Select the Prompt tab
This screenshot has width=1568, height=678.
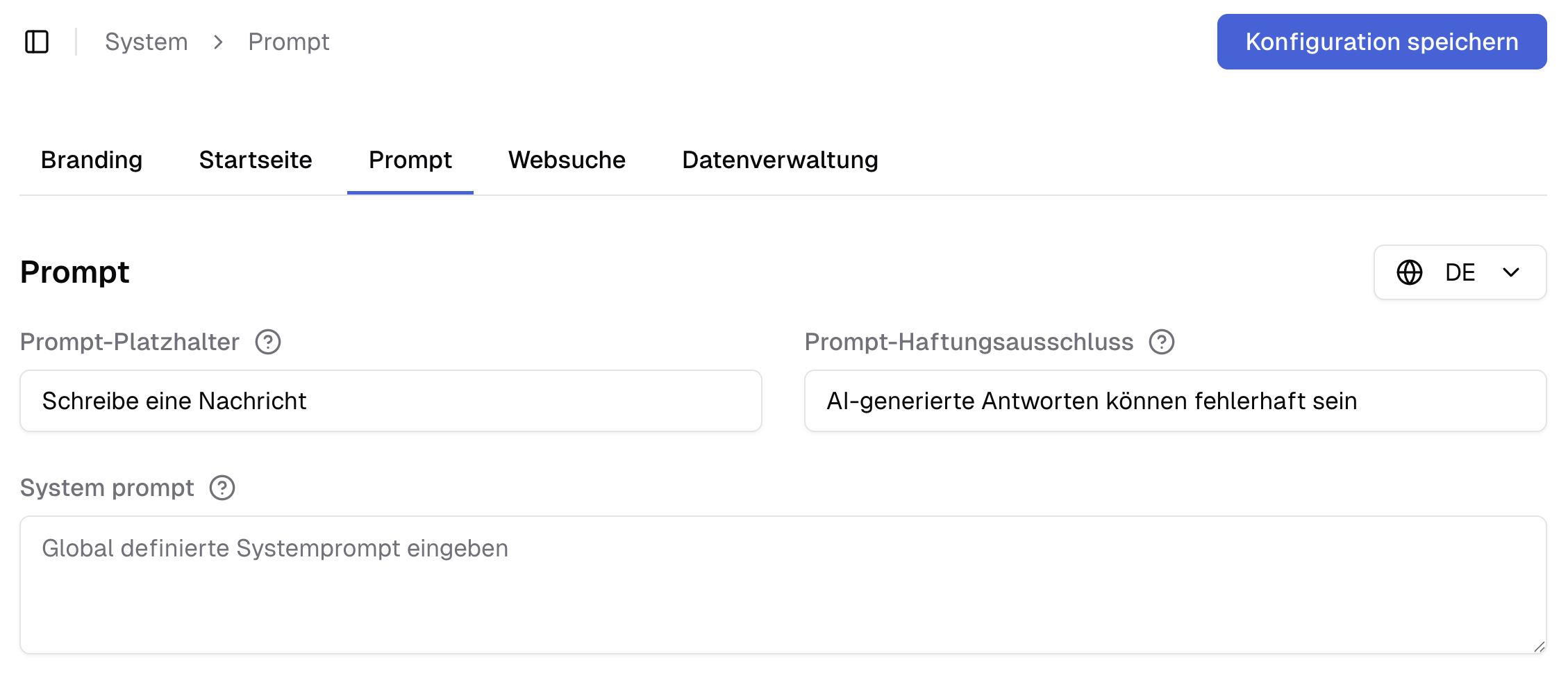point(410,160)
